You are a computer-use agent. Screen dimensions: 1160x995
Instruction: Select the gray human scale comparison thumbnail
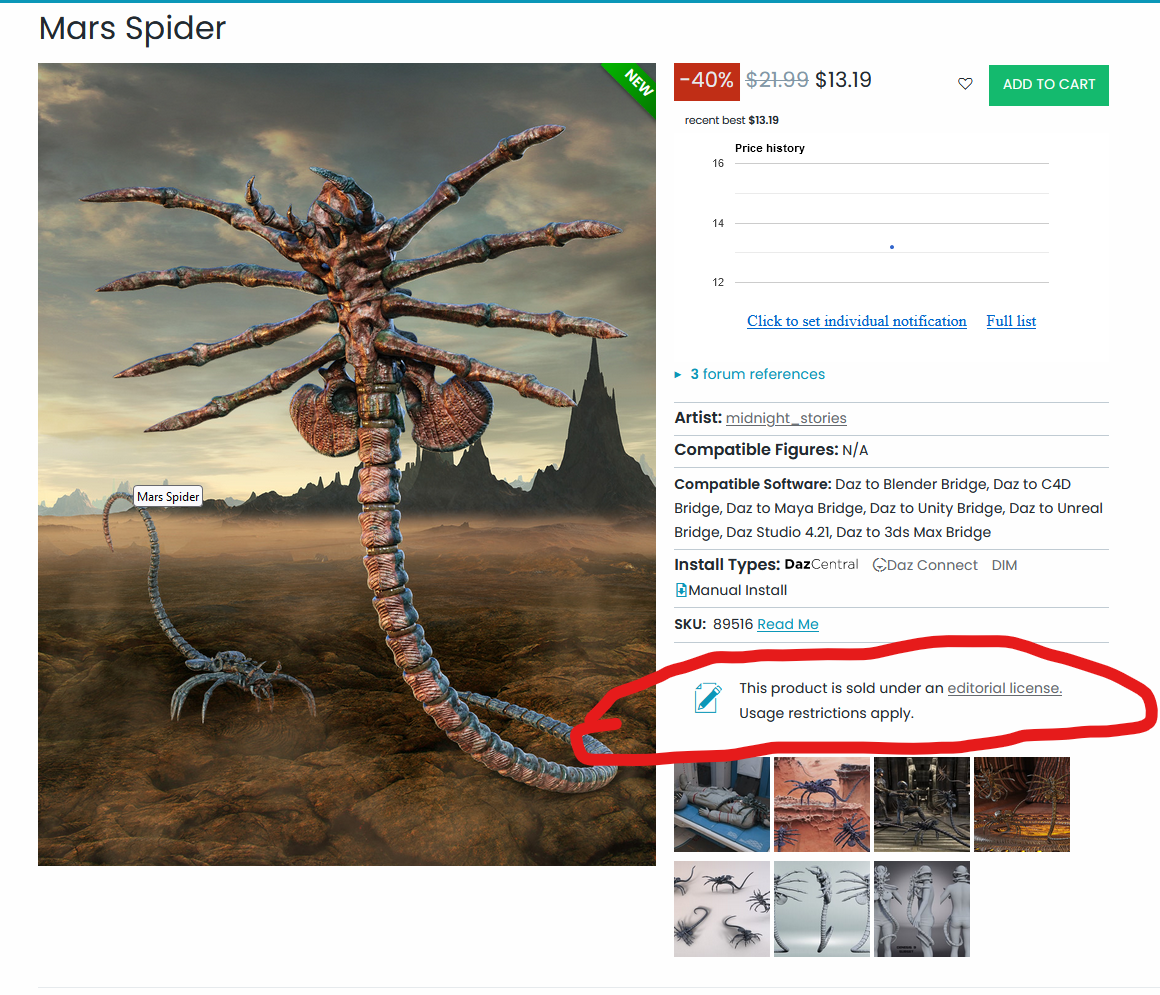[x=921, y=908]
